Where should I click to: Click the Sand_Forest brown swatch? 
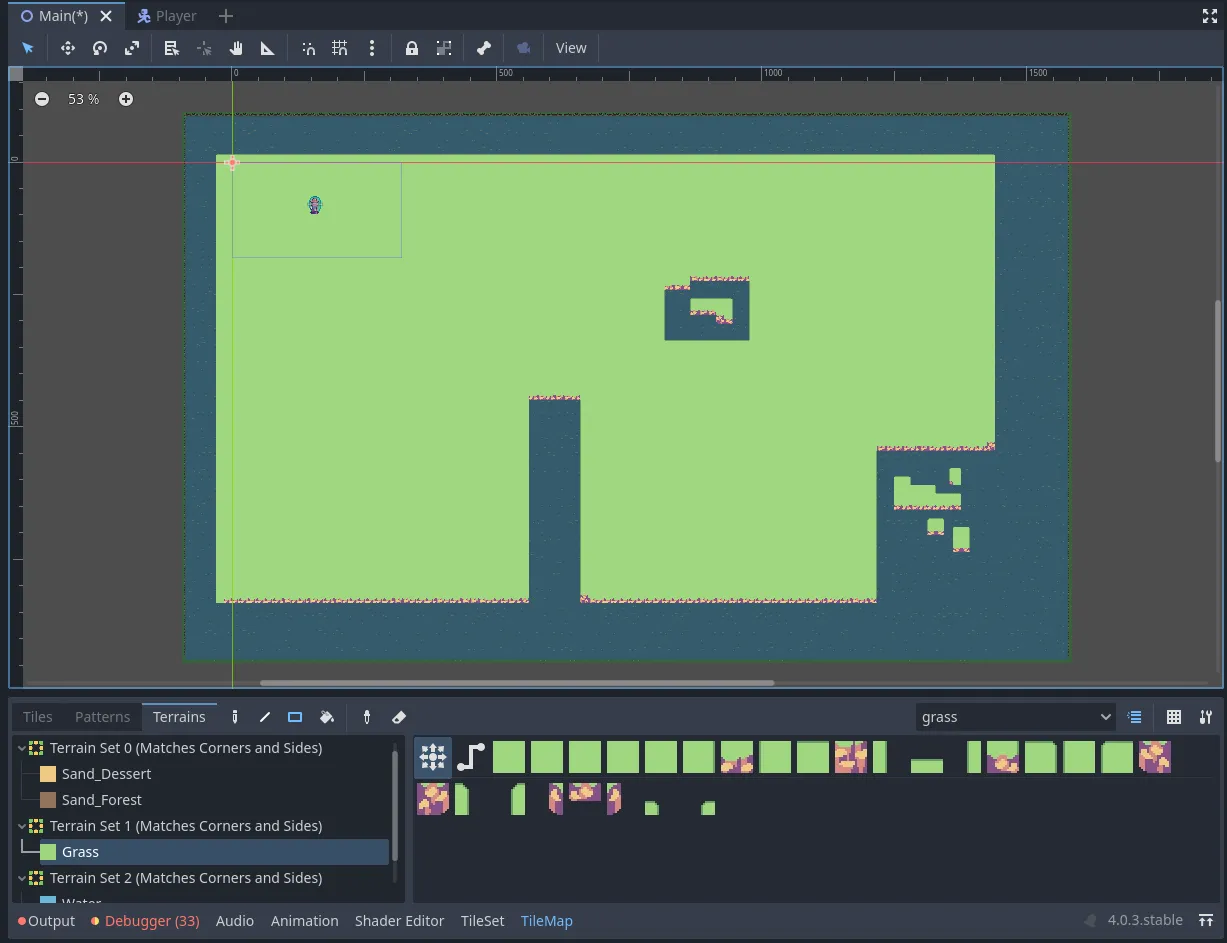click(x=48, y=800)
